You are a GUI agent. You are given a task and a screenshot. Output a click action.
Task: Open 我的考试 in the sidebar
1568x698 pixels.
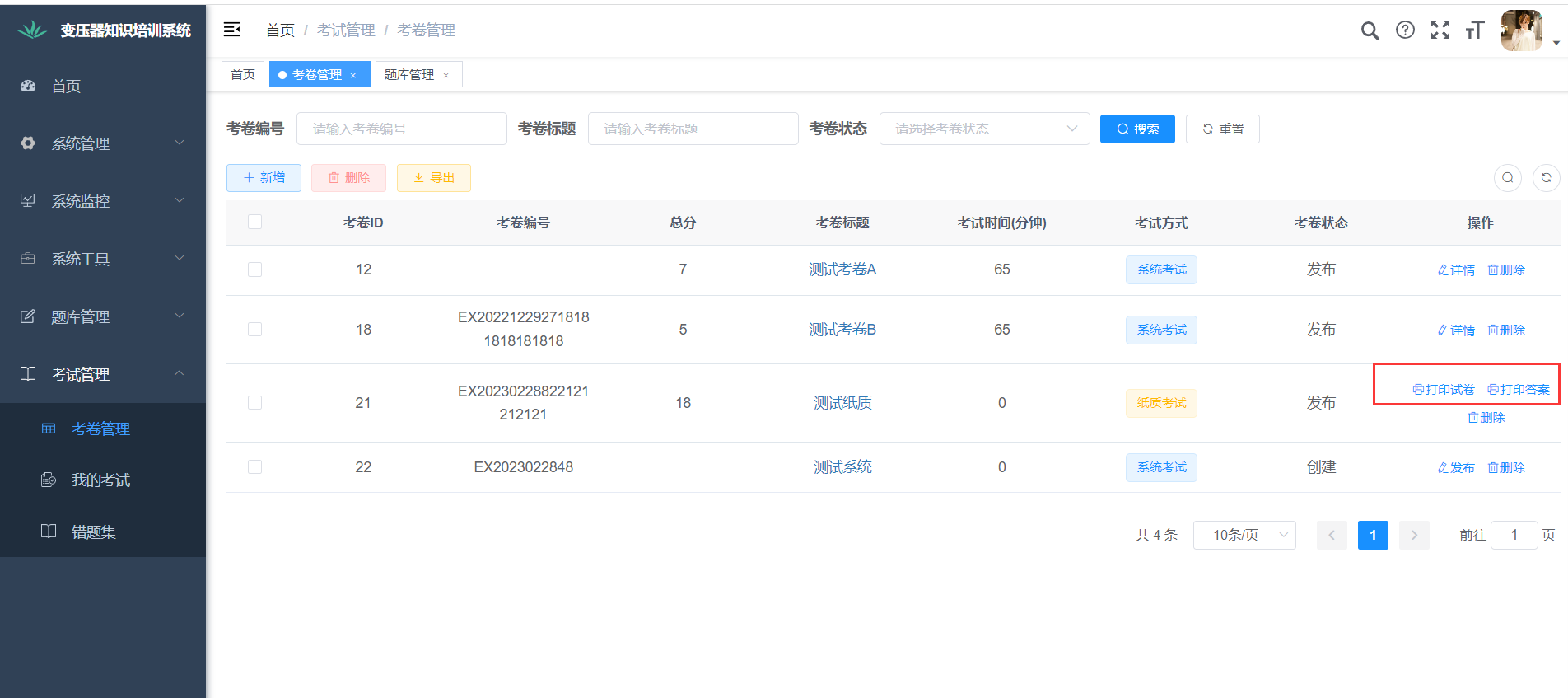tap(100, 480)
